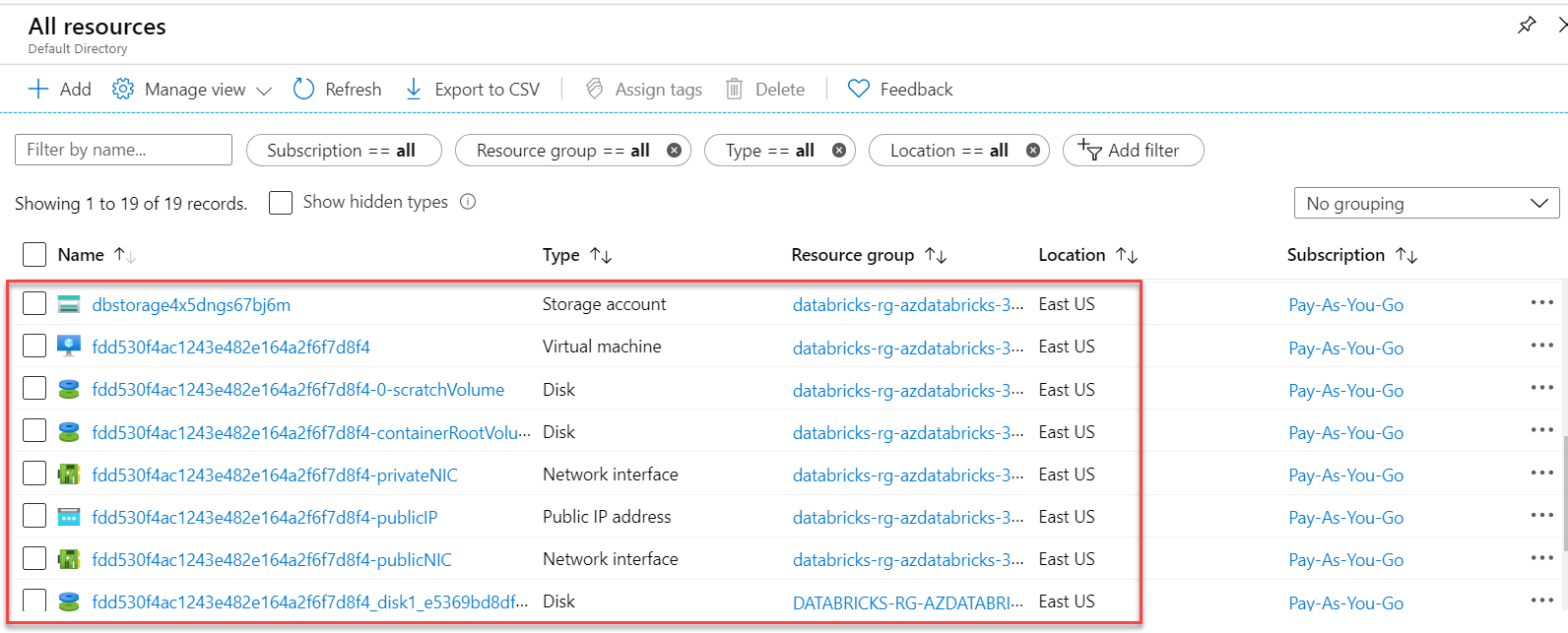The image size is (1568, 633).
Task: Check the select-all checkbox in the header
Action: pyautogui.click(x=34, y=255)
